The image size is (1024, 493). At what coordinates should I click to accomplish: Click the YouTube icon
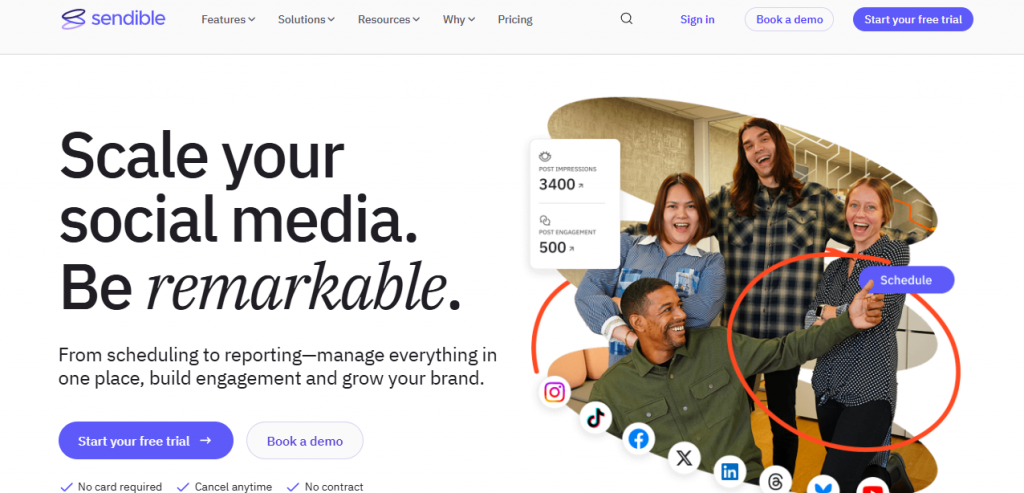coord(872,487)
